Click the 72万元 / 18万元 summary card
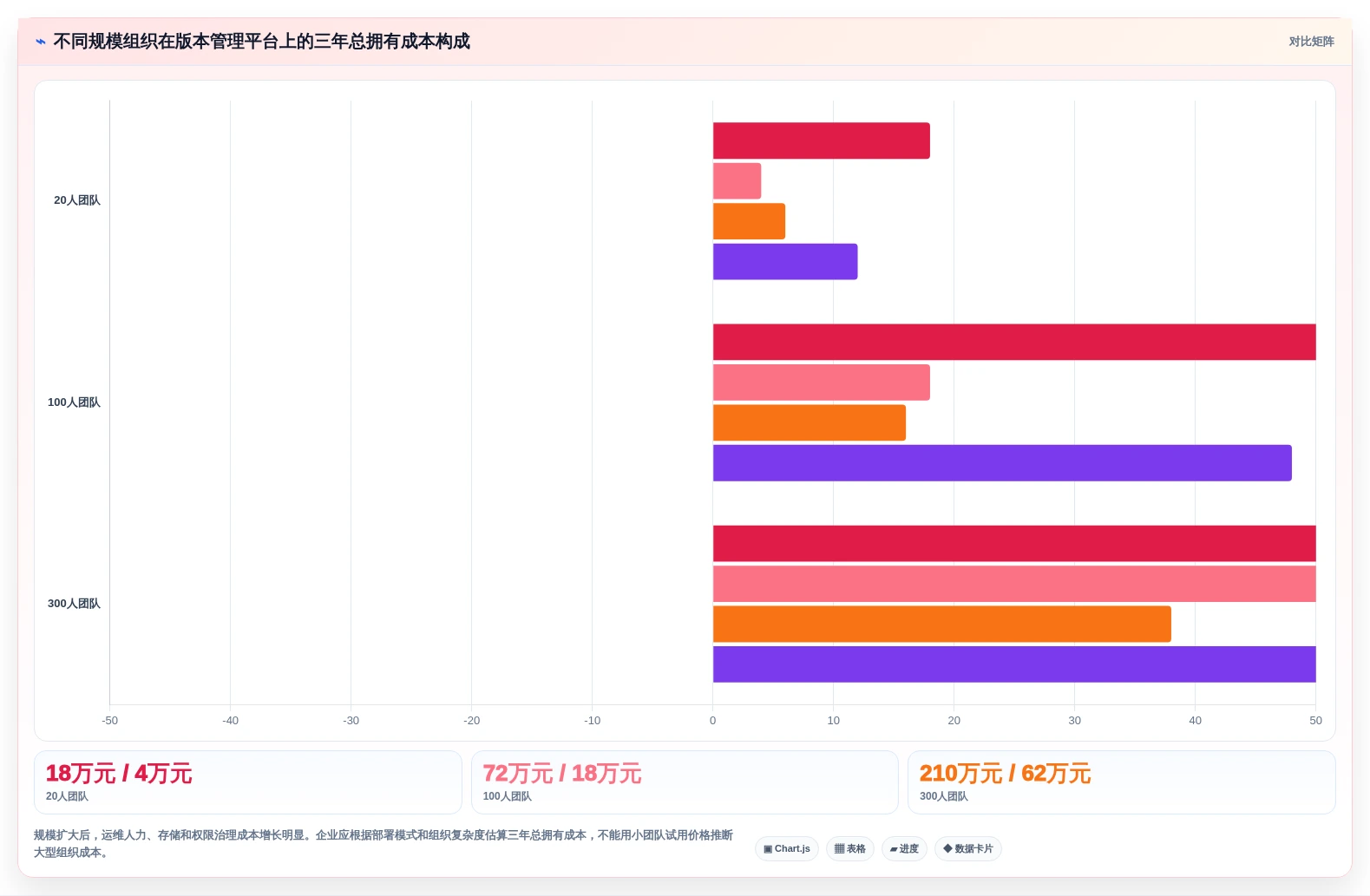The height and width of the screenshot is (896, 1370). pos(685,782)
